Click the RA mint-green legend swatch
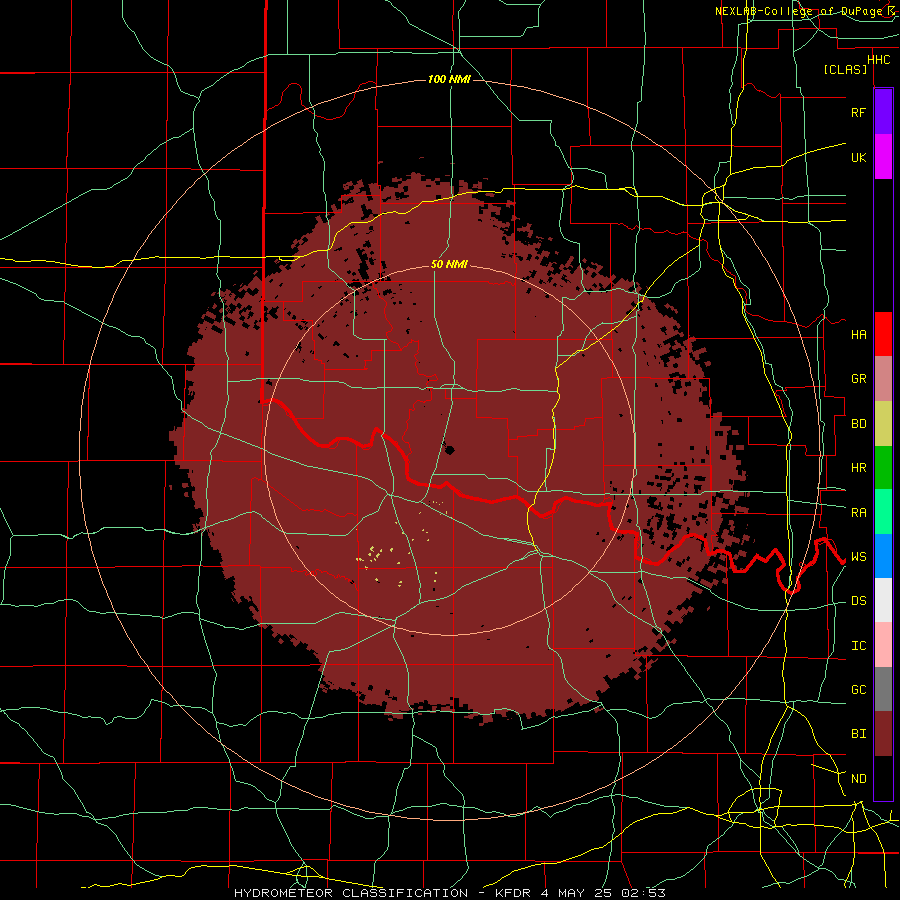This screenshot has height=900, width=900. click(883, 512)
